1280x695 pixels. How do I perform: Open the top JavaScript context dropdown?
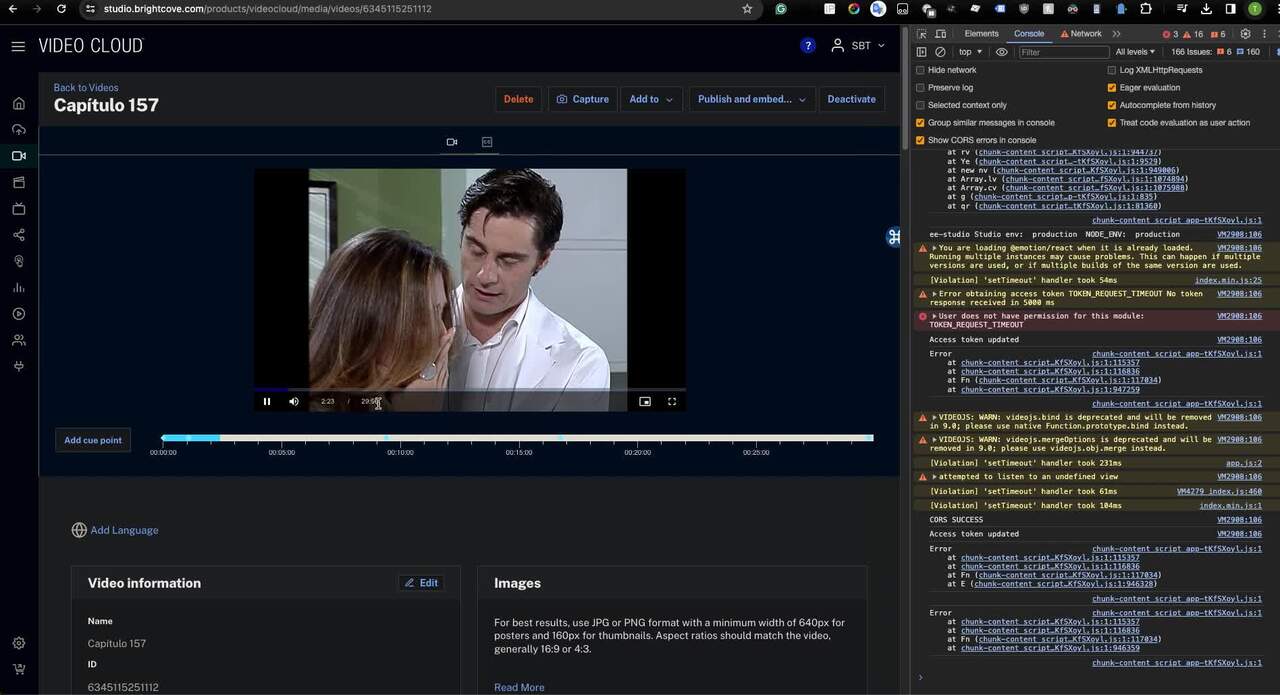(970, 52)
